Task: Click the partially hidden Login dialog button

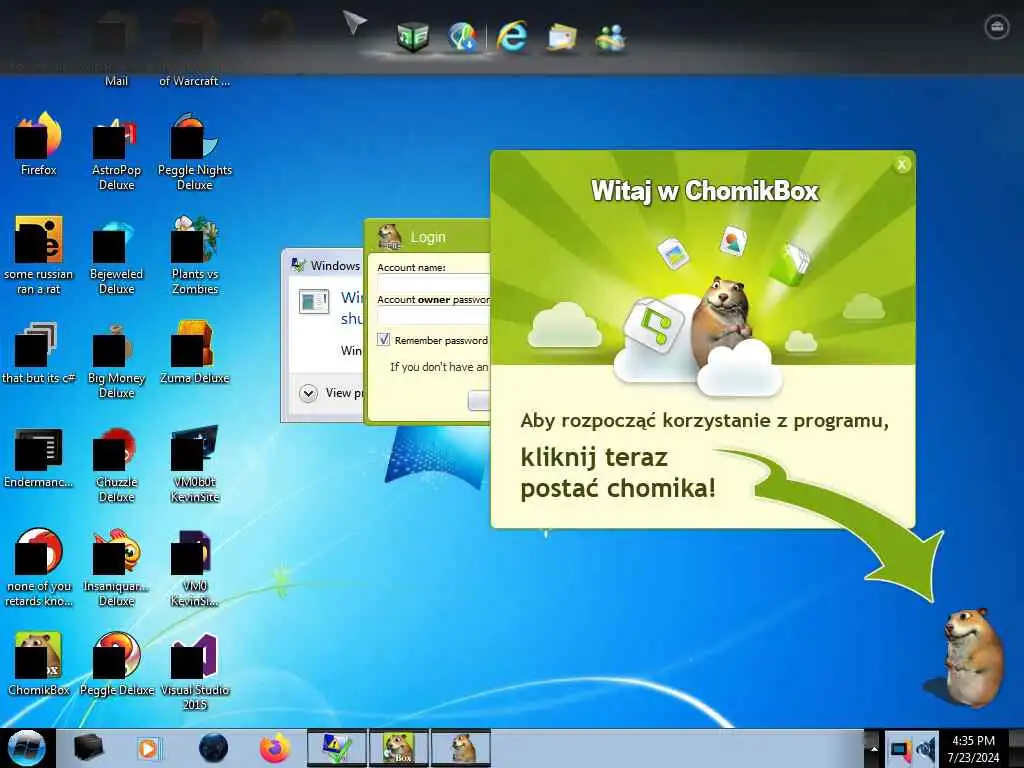Action: [x=479, y=400]
